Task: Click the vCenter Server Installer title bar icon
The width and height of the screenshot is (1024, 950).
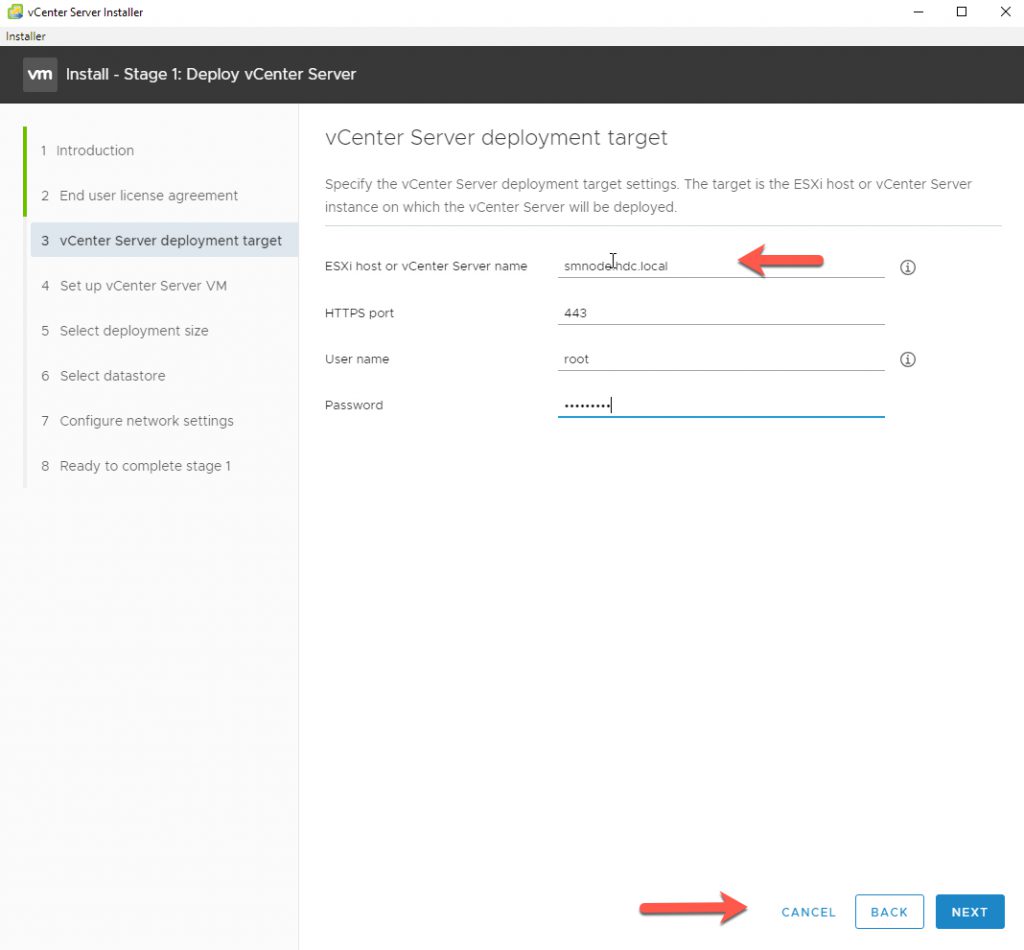Action: pos(14,12)
